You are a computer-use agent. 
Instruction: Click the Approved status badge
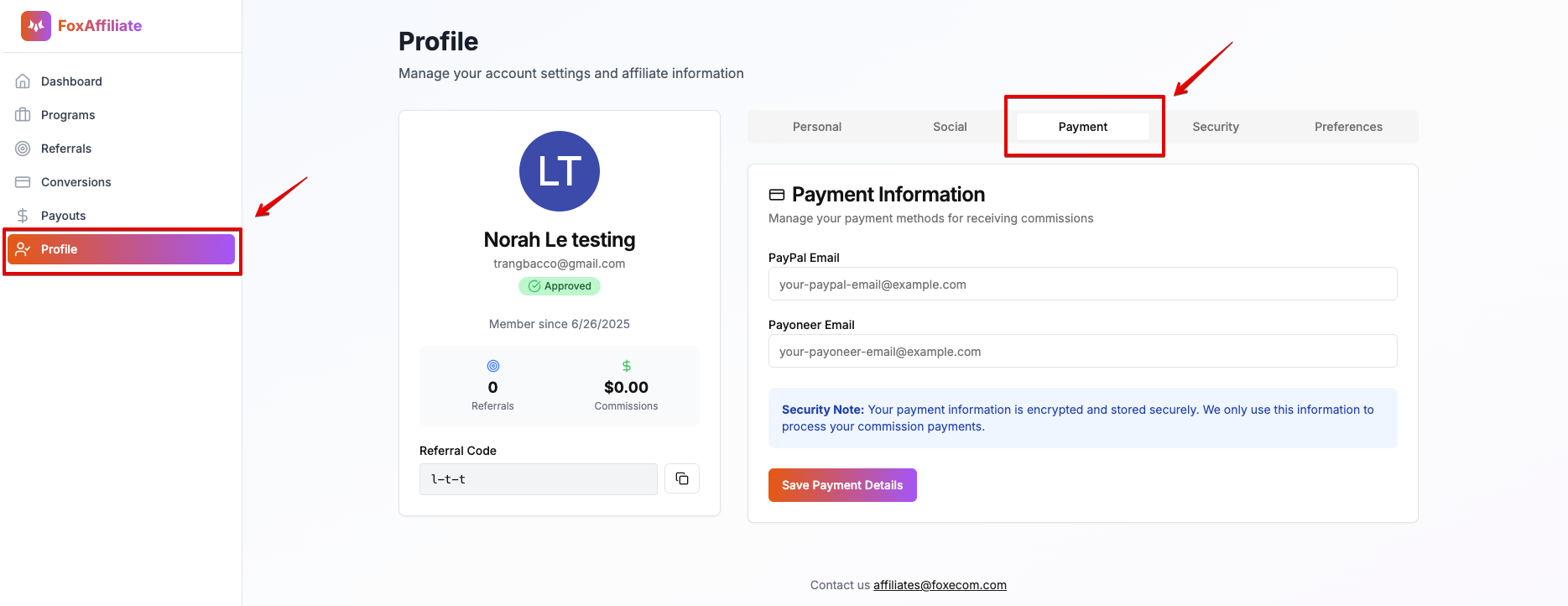coord(560,286)
